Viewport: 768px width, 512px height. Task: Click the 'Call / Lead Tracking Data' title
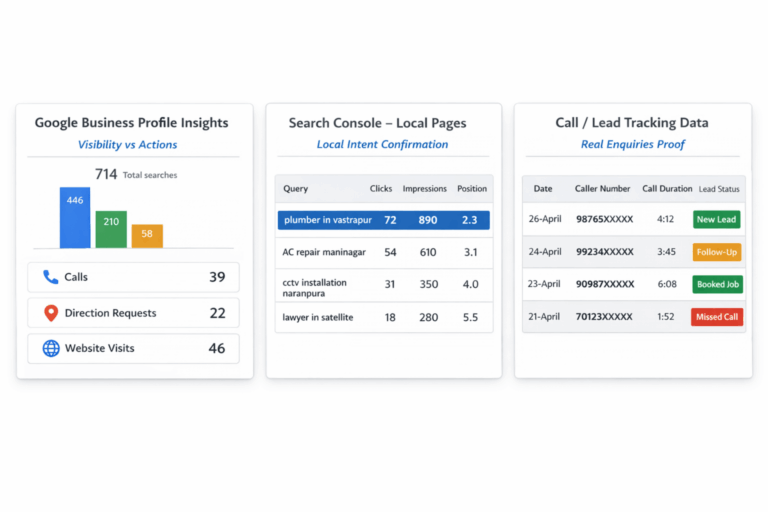(632, 122)
